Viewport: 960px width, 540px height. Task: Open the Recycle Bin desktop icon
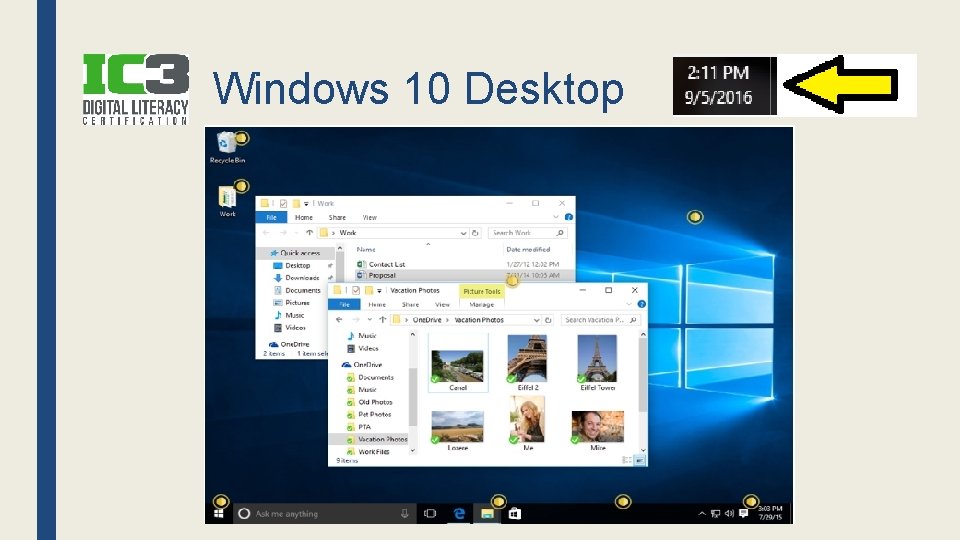point(227,147)
